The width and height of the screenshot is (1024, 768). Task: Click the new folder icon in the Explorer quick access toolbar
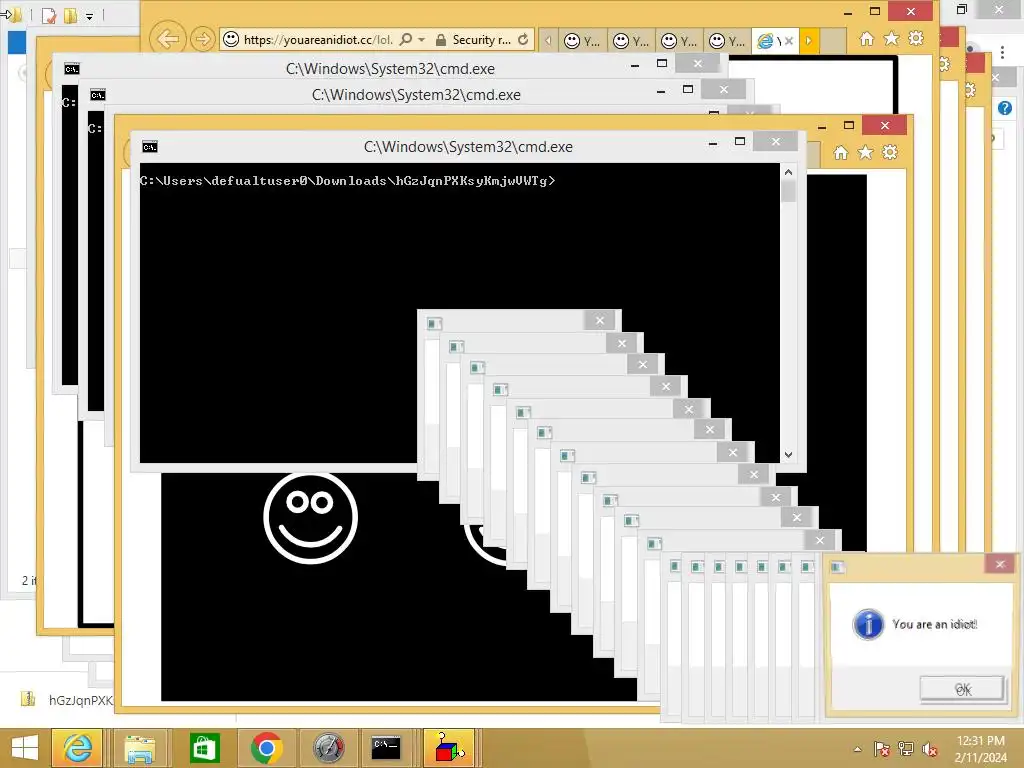point(71,16)
